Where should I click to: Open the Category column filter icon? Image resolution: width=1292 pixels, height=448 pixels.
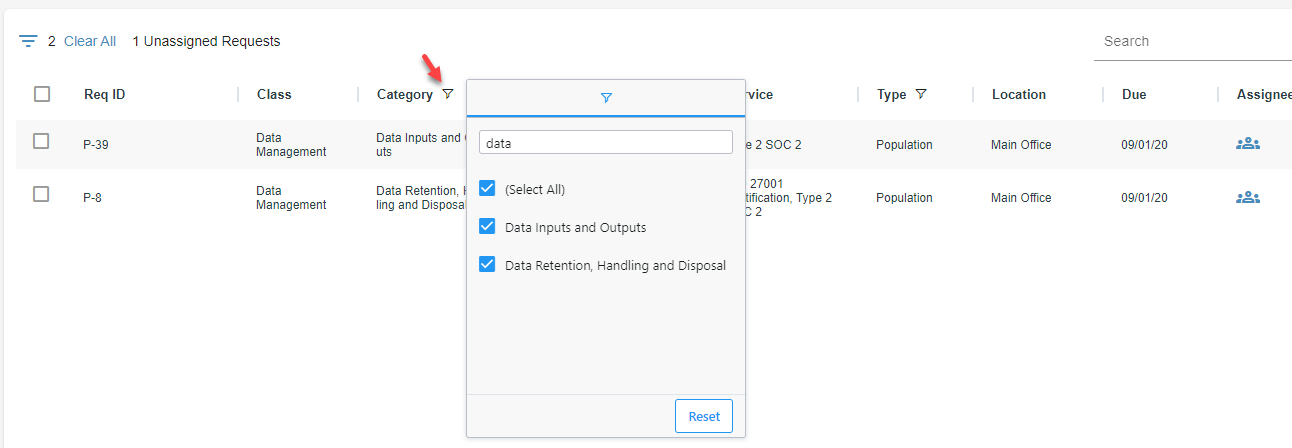pos(448,94)
